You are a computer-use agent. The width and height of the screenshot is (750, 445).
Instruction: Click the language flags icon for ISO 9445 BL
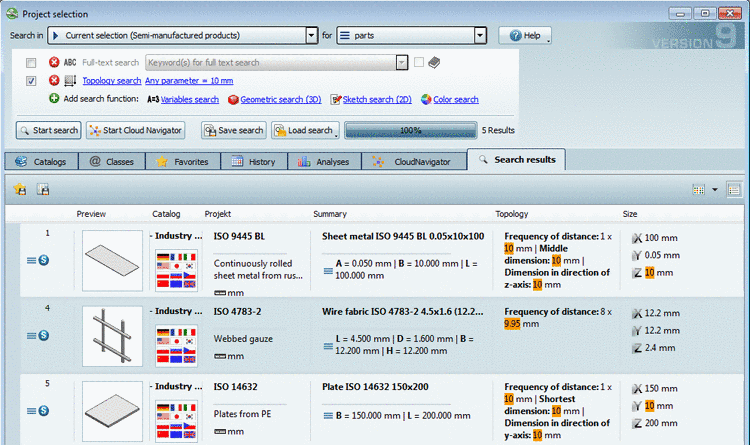click(x=176, y=270)
